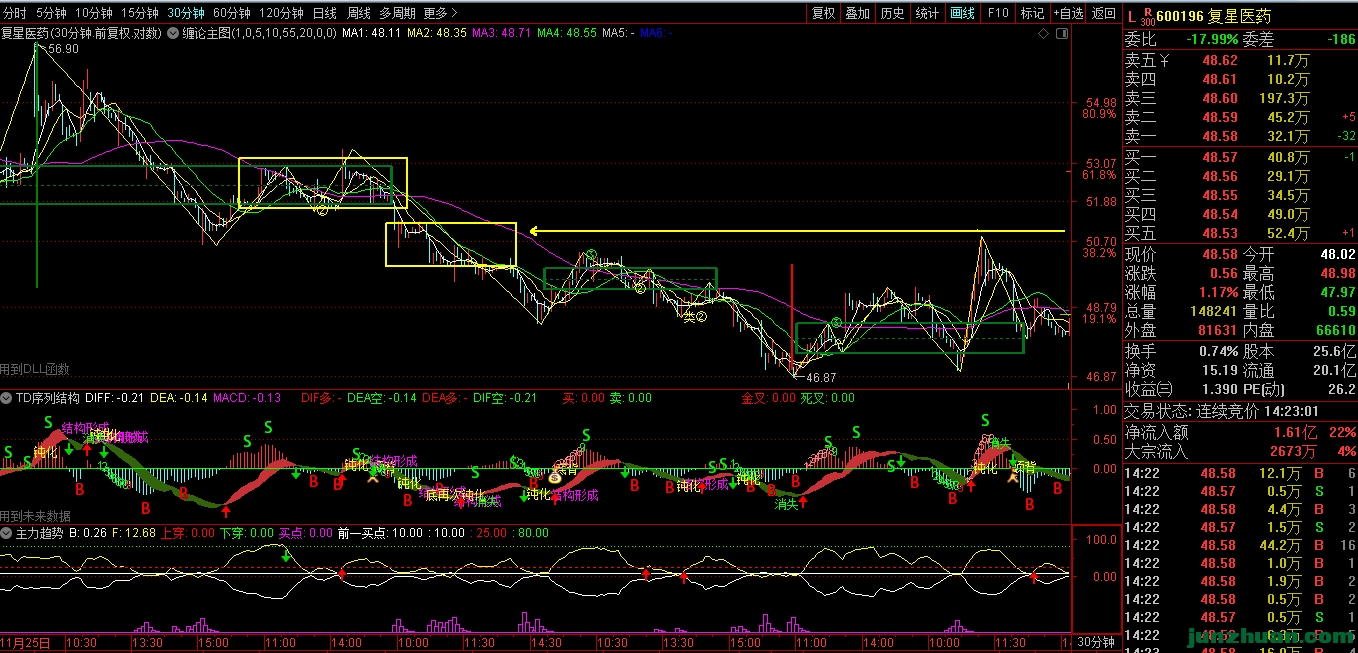Open F10 company info
The image size is (1358, 653).
(x=997, y=13)
